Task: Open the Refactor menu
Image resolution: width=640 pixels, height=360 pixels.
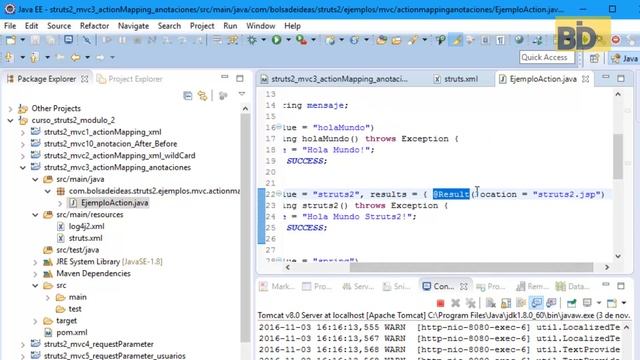Action: coord(94,26)
